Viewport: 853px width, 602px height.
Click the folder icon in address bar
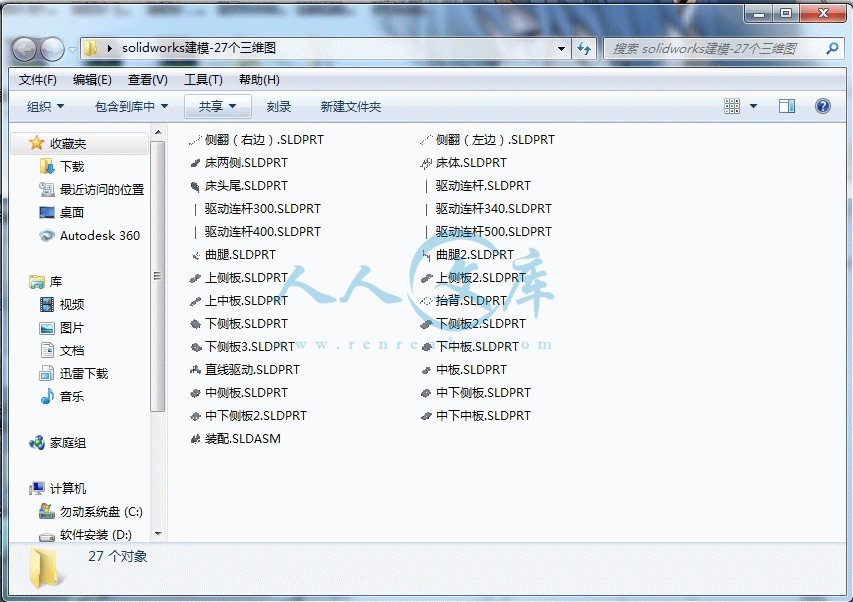pyautogui.click(x=91, y=48)
